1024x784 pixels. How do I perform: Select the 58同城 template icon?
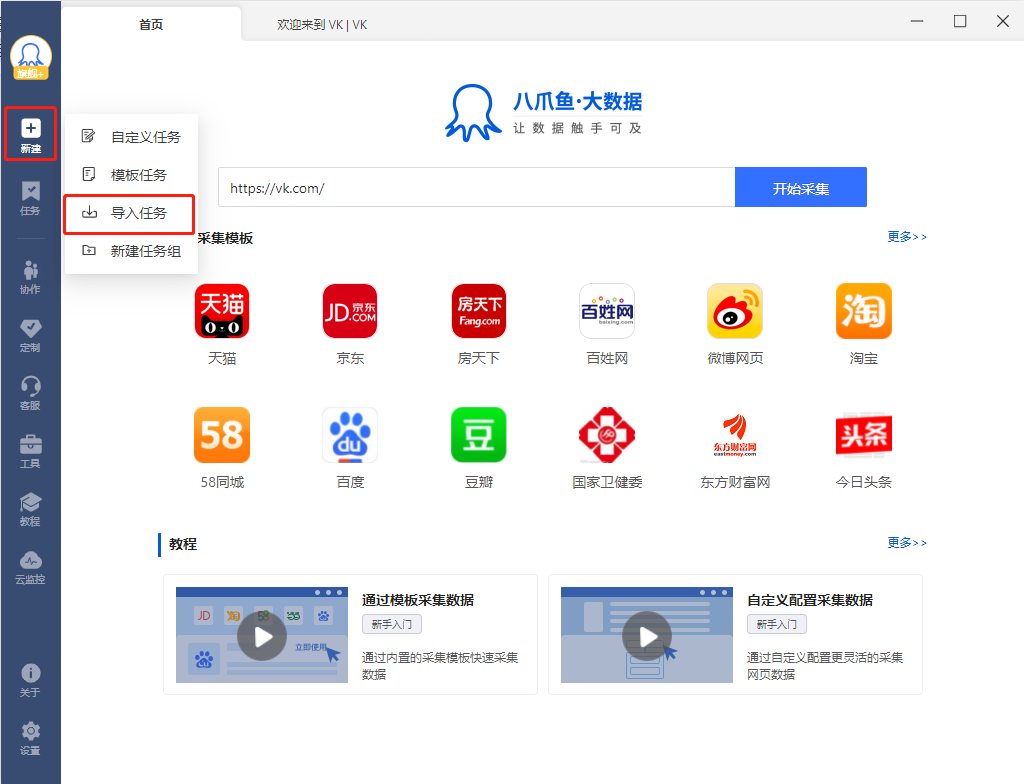(222, 435)
